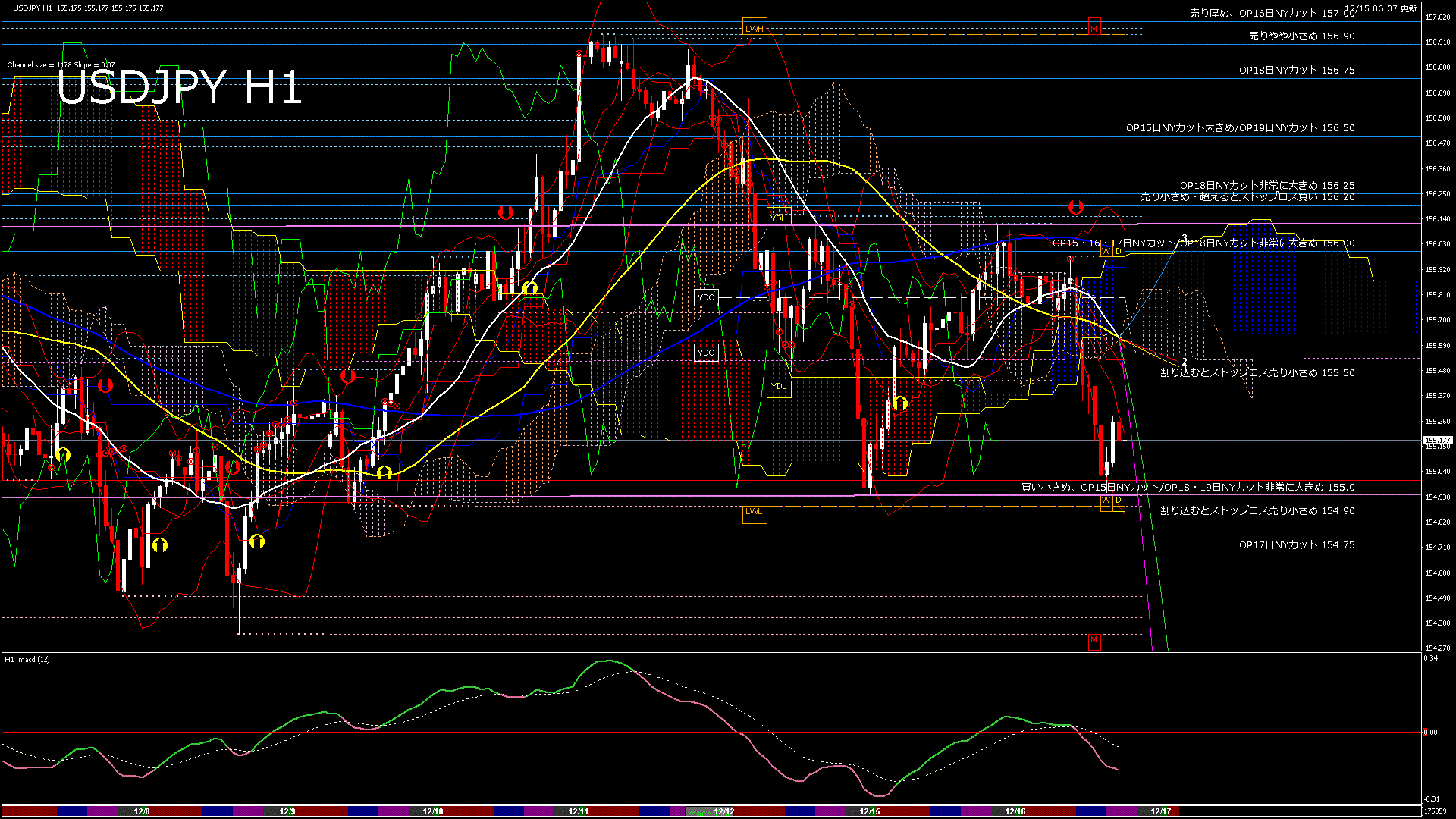Select the YDL yesterday-low label
Image resolution: width=1456 pixels, height=819 pixels.
778,388
